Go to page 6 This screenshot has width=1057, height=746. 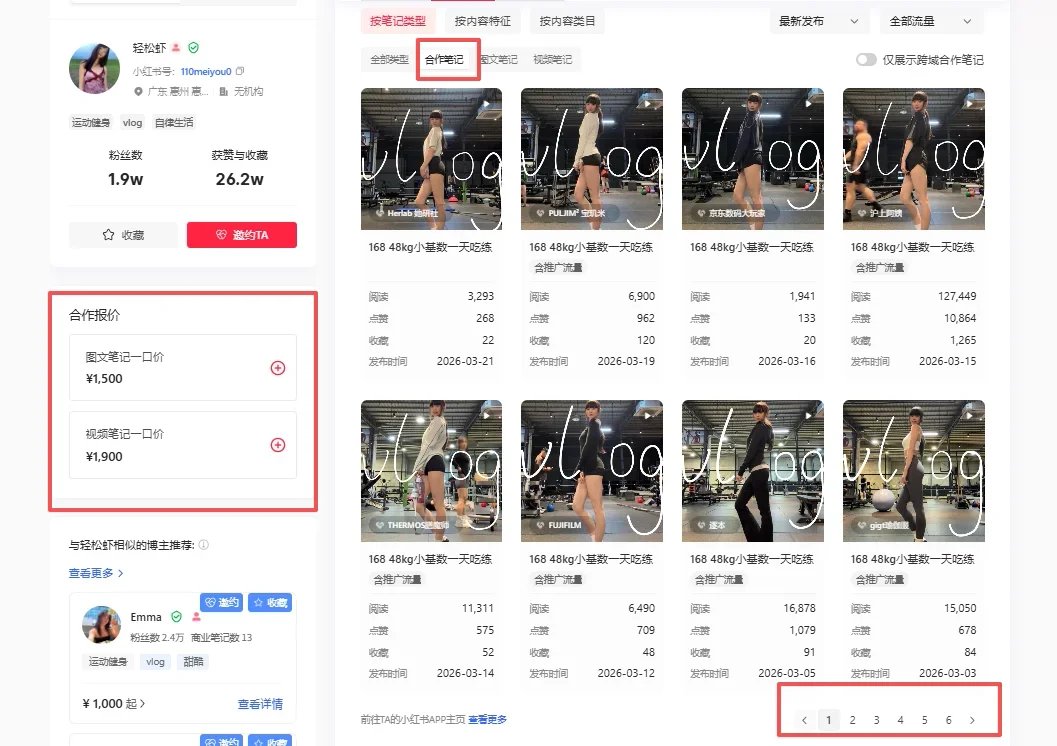click(x=948, y=720)
